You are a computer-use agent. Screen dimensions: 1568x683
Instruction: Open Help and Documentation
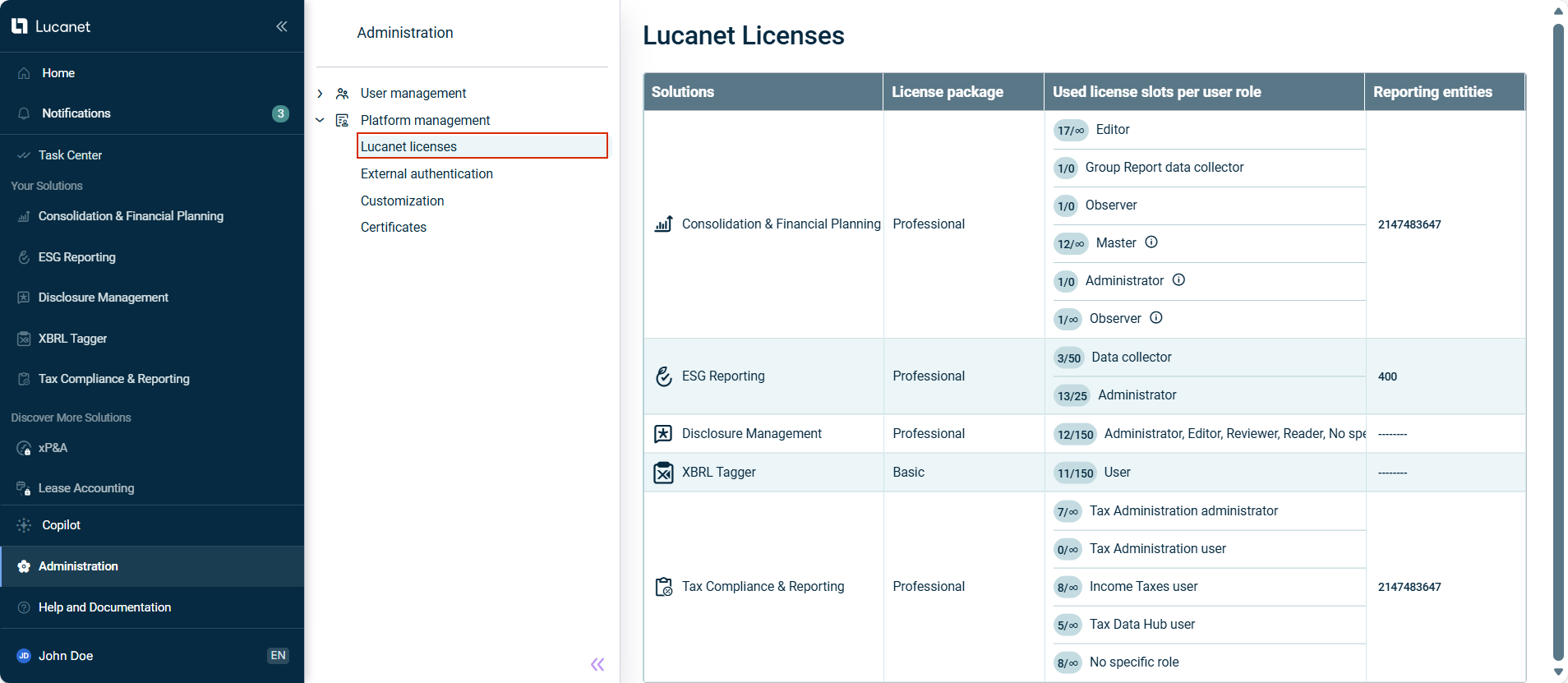(104, 607)
